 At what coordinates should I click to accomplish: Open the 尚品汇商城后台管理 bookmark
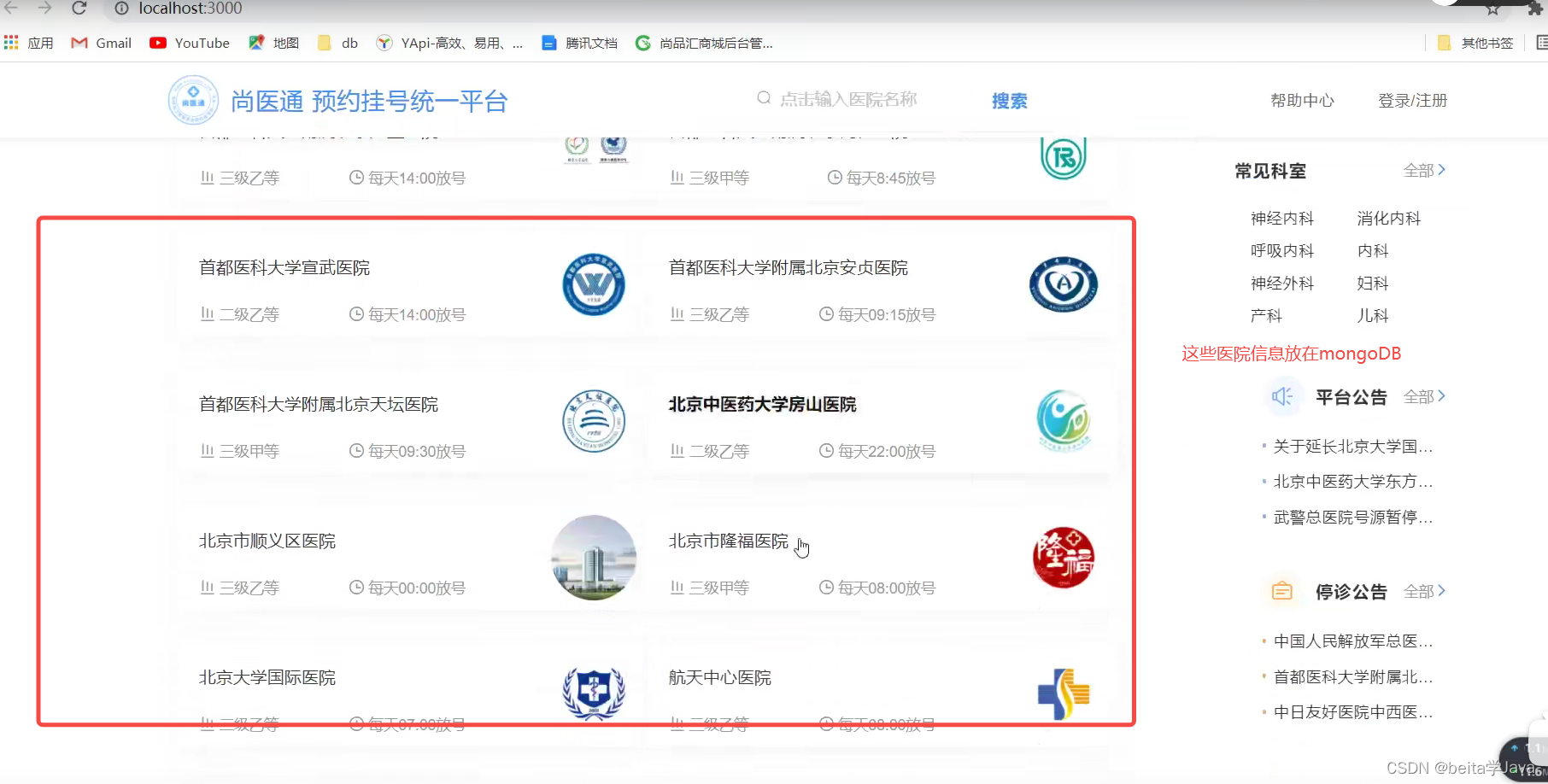coord(704,43)
